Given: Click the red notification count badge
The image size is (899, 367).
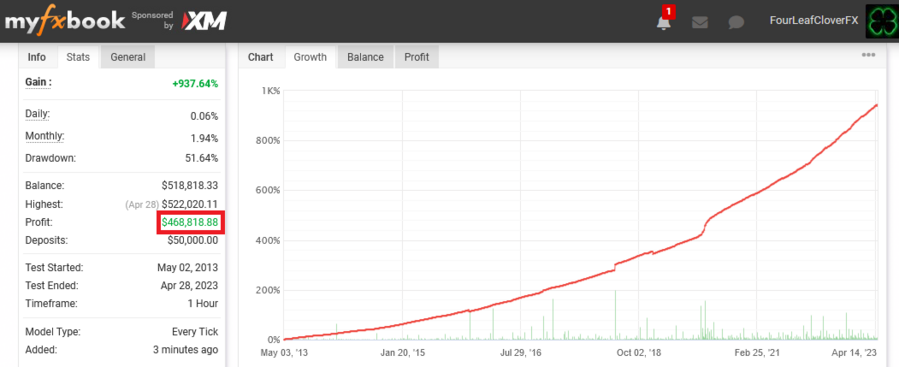Looking at the screenshot, I should point(668,11).
